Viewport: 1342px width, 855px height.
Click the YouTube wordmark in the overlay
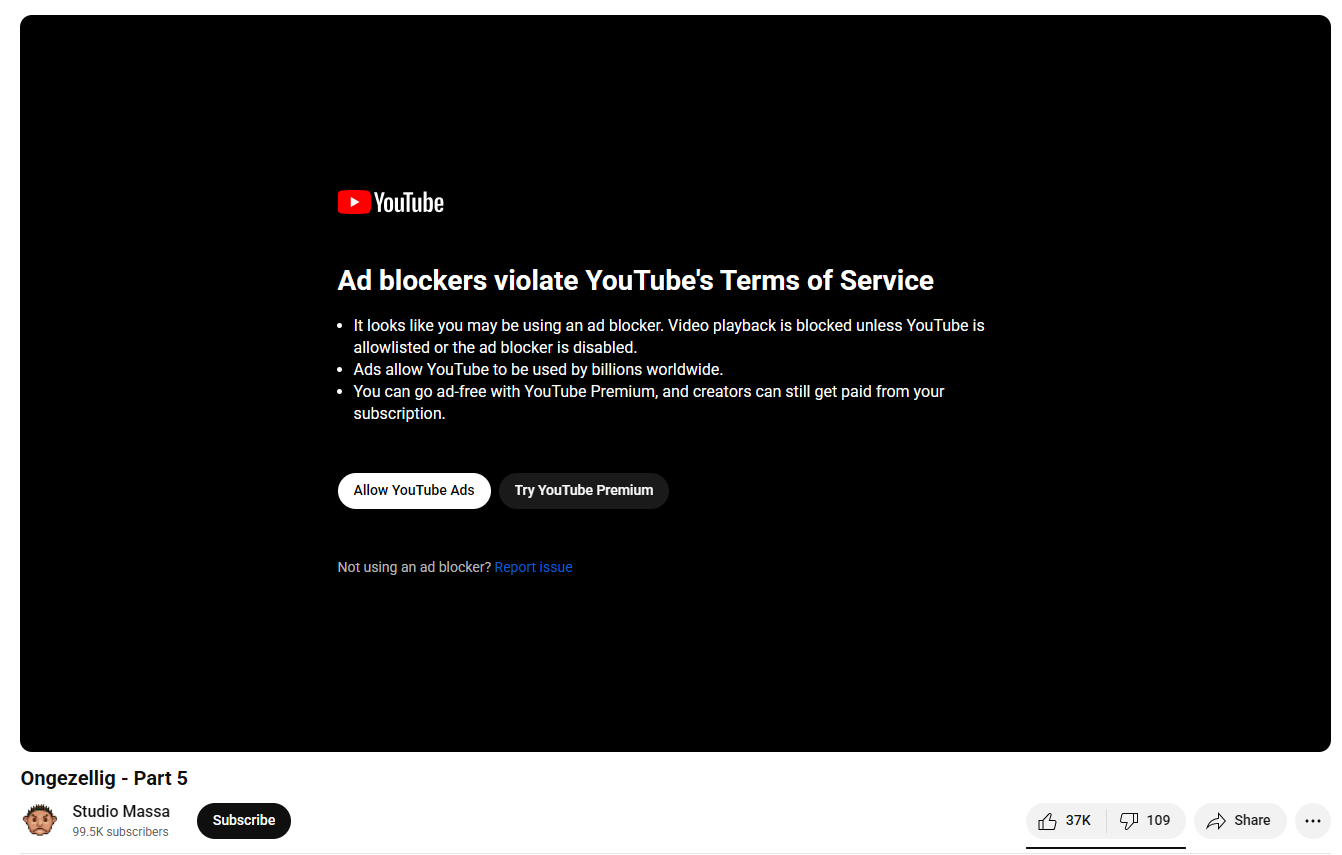point(408,203)
